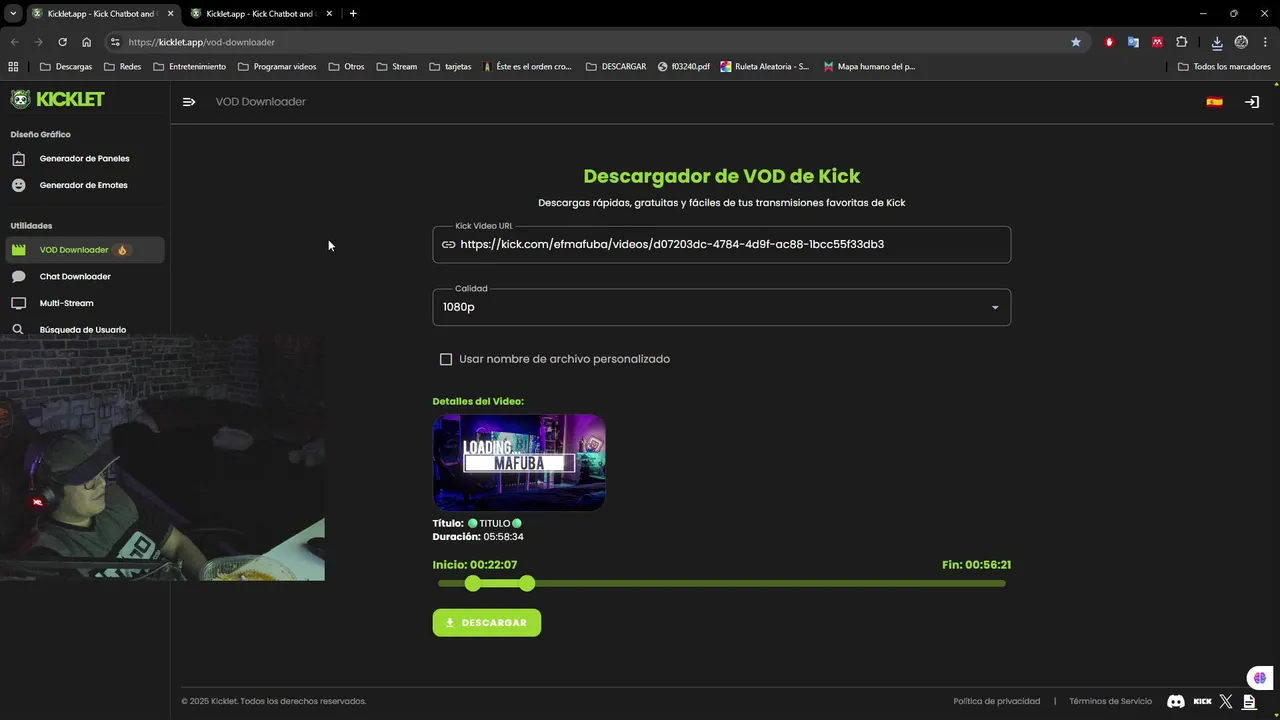
Task: Click the middle of the time range track
Action: tap(721, 583)
